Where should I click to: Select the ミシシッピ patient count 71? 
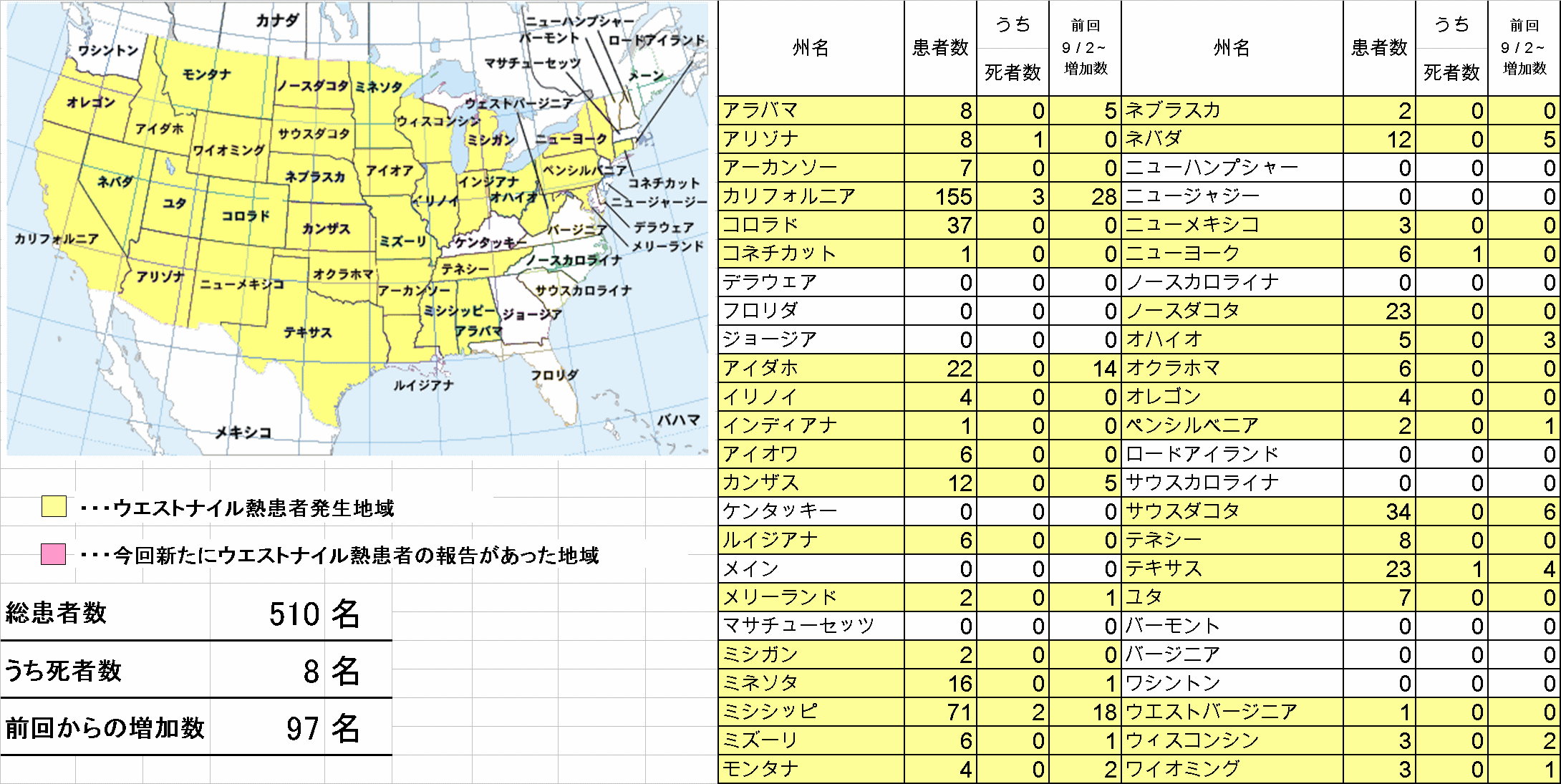[941, 712]
